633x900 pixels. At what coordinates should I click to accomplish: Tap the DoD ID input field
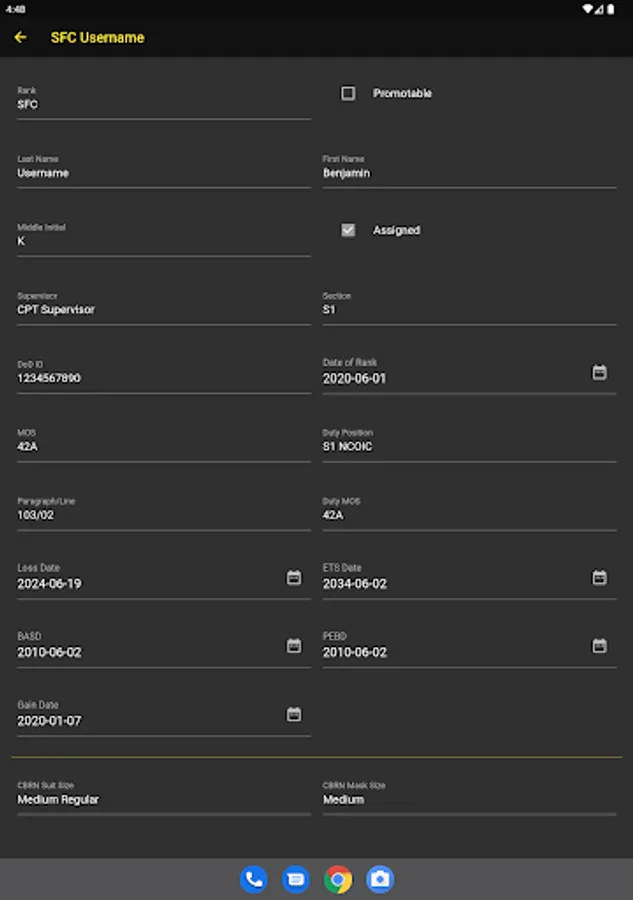(x=163, y=379)
